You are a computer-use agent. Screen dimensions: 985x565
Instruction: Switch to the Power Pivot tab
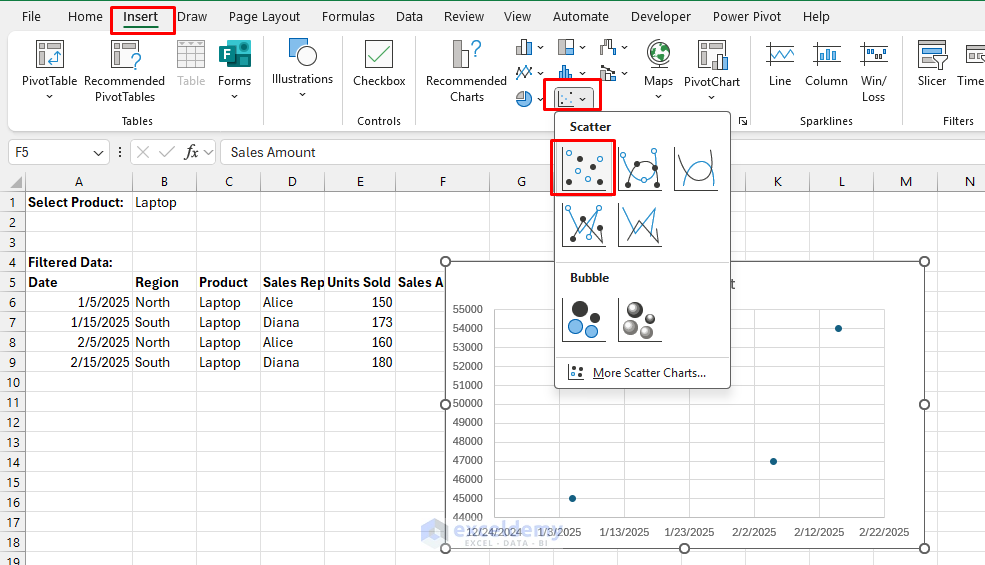[x=746, y=17]
